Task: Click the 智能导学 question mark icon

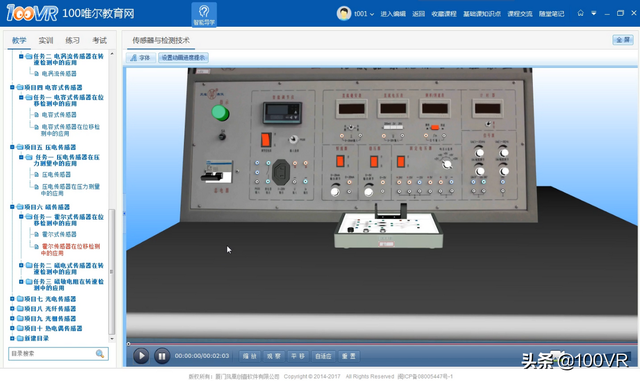Action: [204, 11]
